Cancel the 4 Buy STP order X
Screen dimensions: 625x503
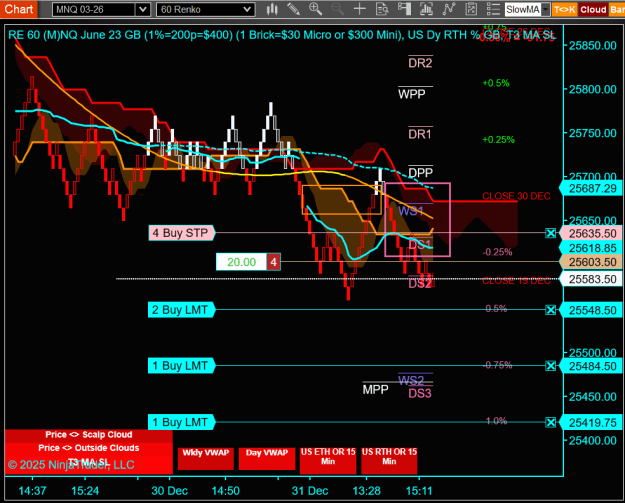coord(550,233)
